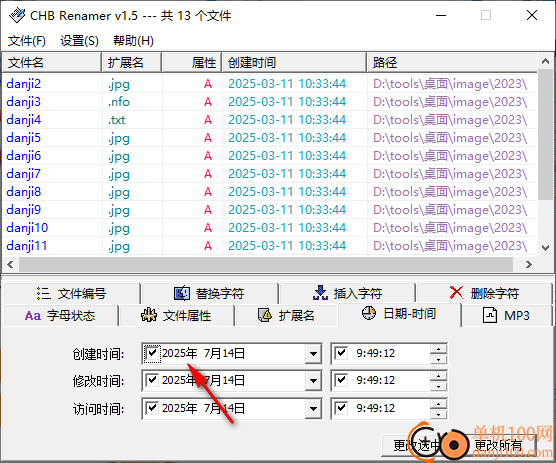Click the insert characters download-arrow icon
The image size is (556, 463).
320,293
